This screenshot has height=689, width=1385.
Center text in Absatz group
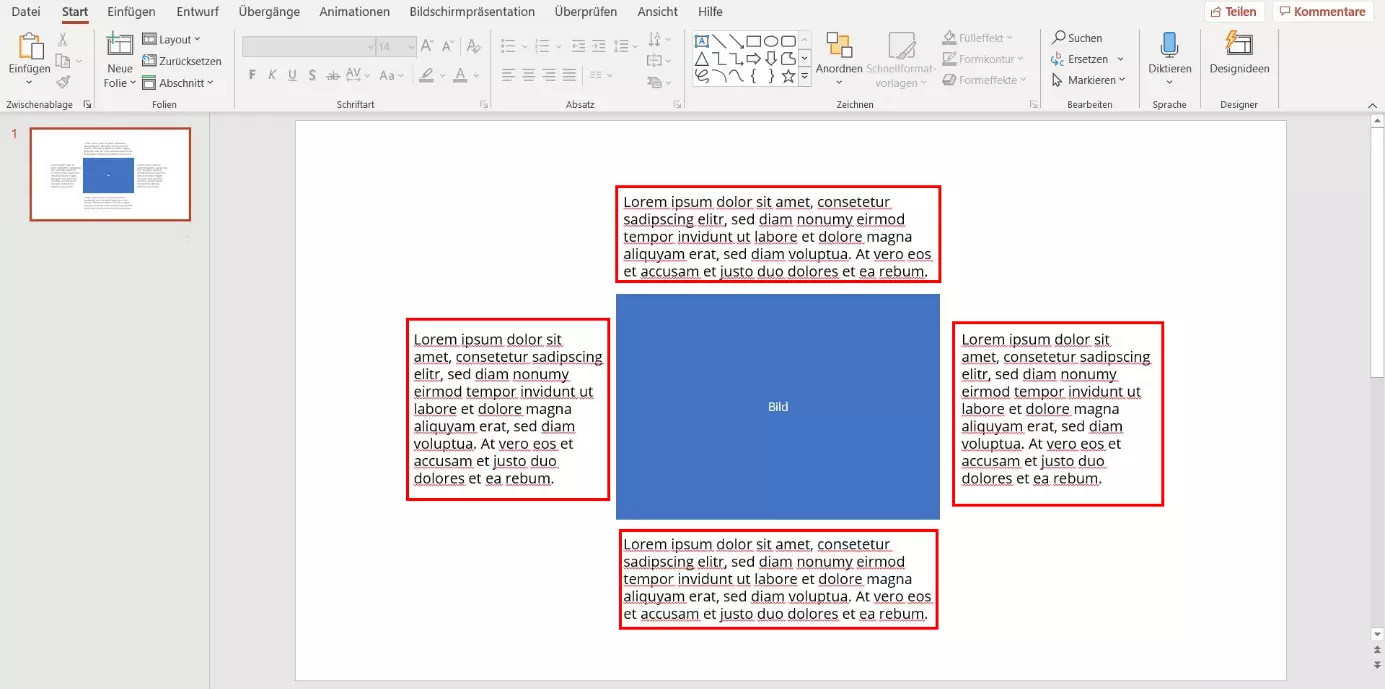[x=528, y=75]
